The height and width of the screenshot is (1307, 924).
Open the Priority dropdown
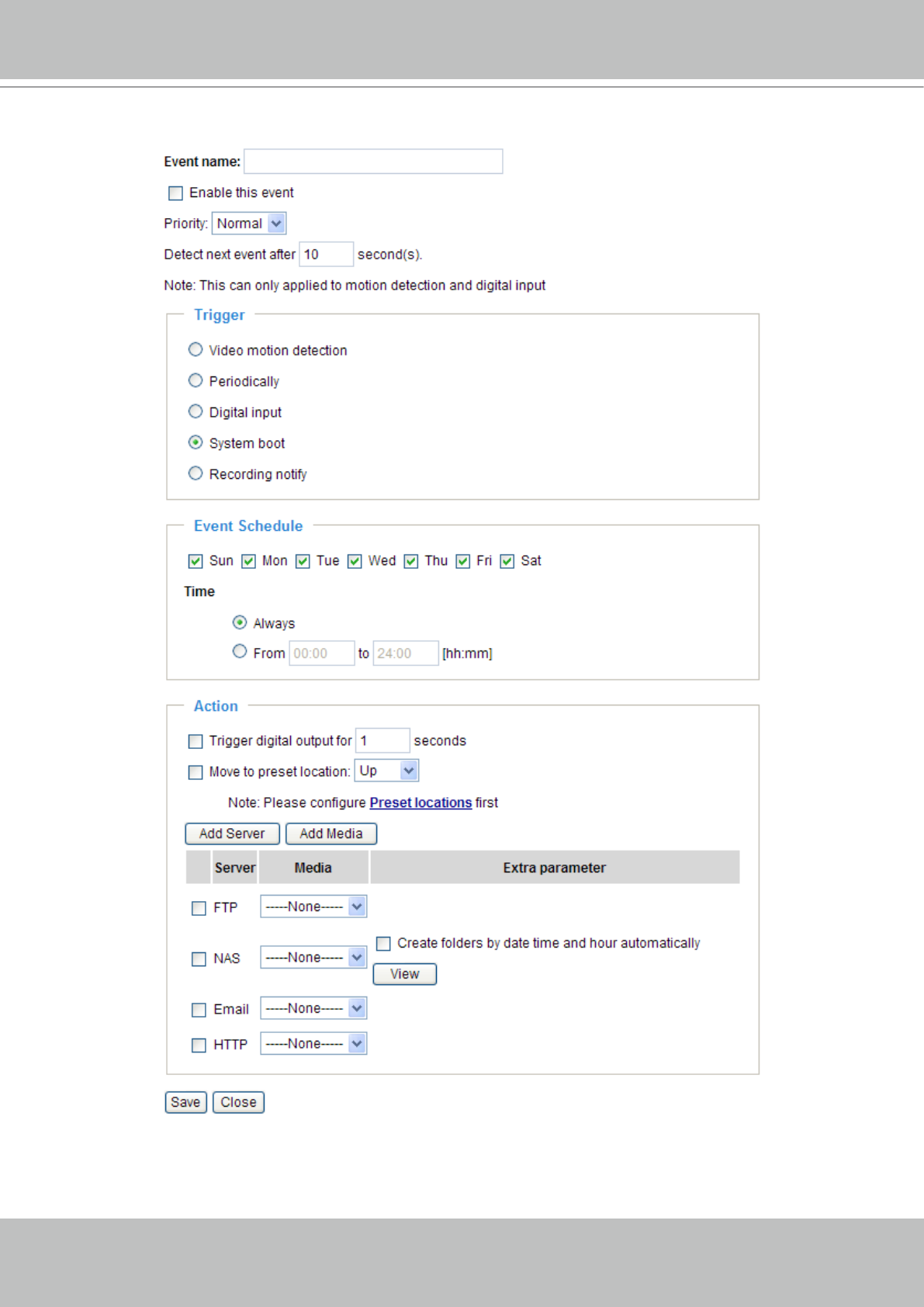(249, 224)
